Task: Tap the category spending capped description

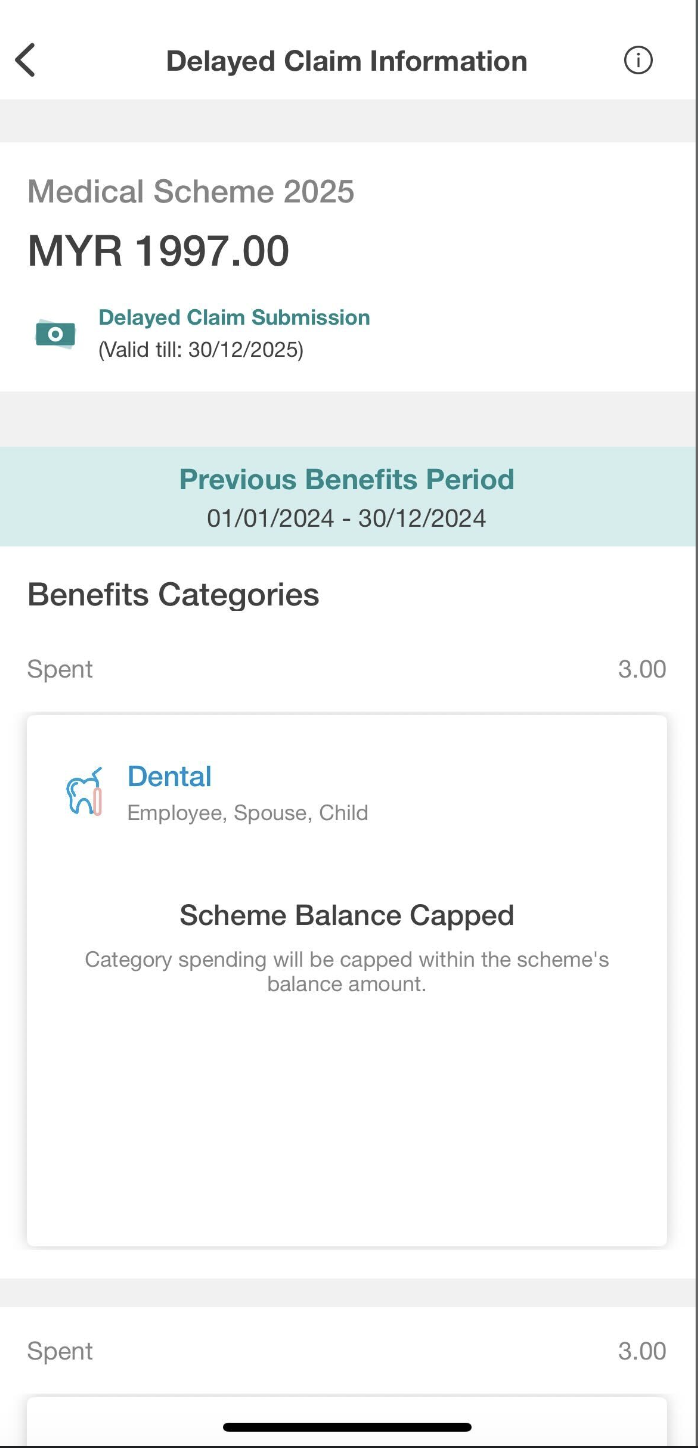Action: 346,971
